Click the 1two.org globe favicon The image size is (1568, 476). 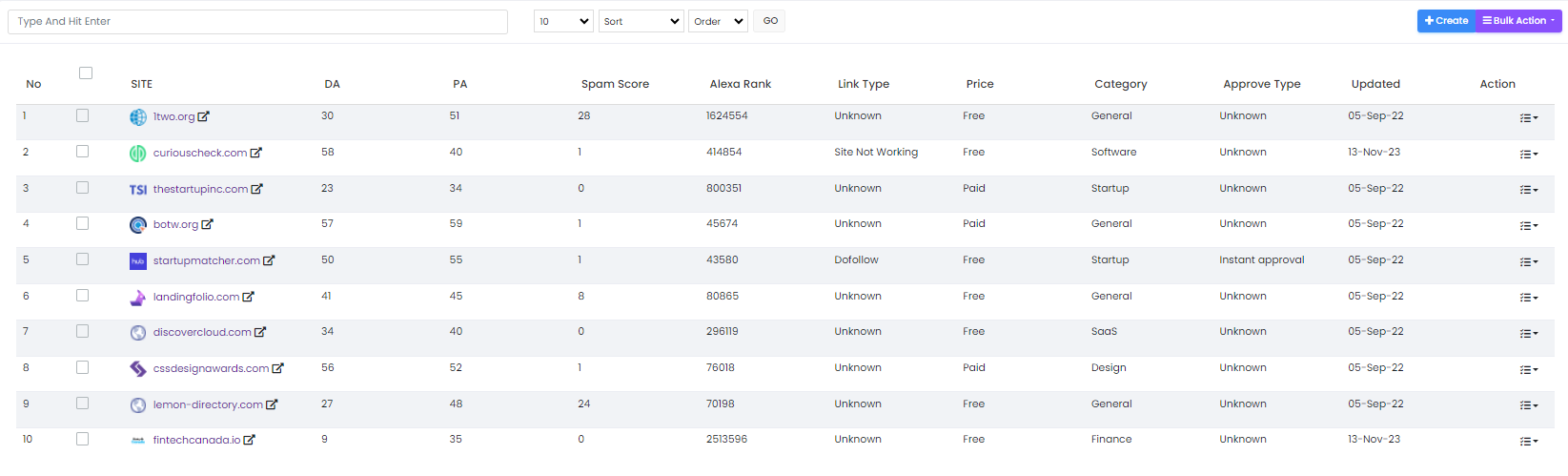[138, 117]
